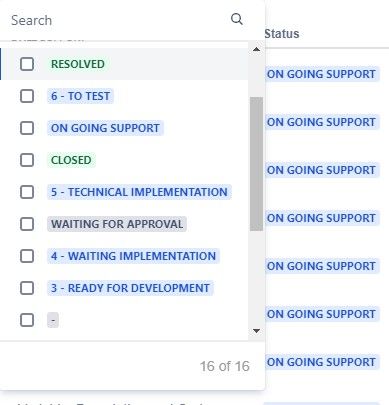
Task: Select the RESOLVED green label option
Action: pyautogui.click(x=78, y=64)
